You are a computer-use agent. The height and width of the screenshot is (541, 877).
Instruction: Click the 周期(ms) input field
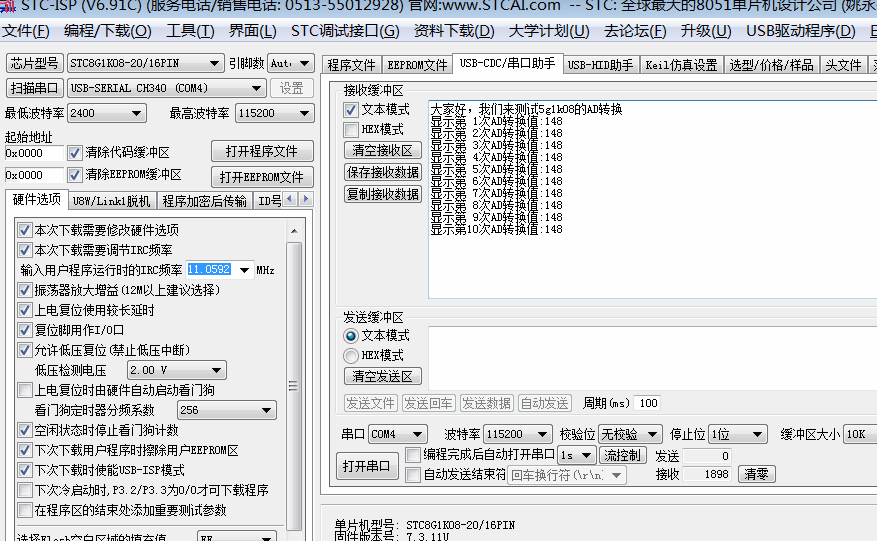[647, 403]
